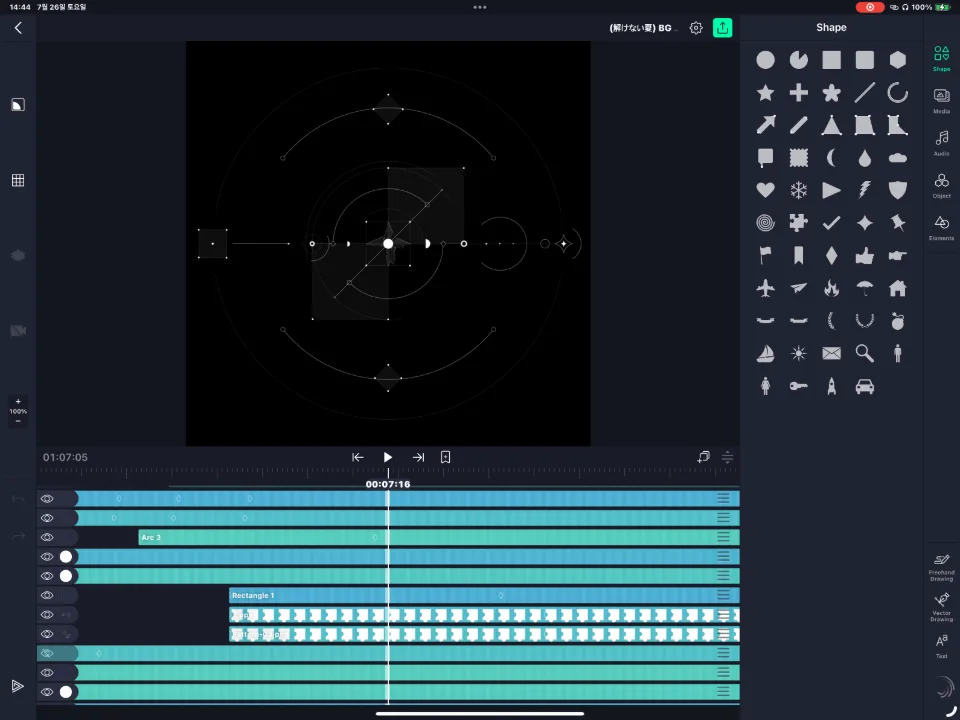
Task: Zoom out the canvas with the minus
Action: pyautogui.click(x=18, y=421)
